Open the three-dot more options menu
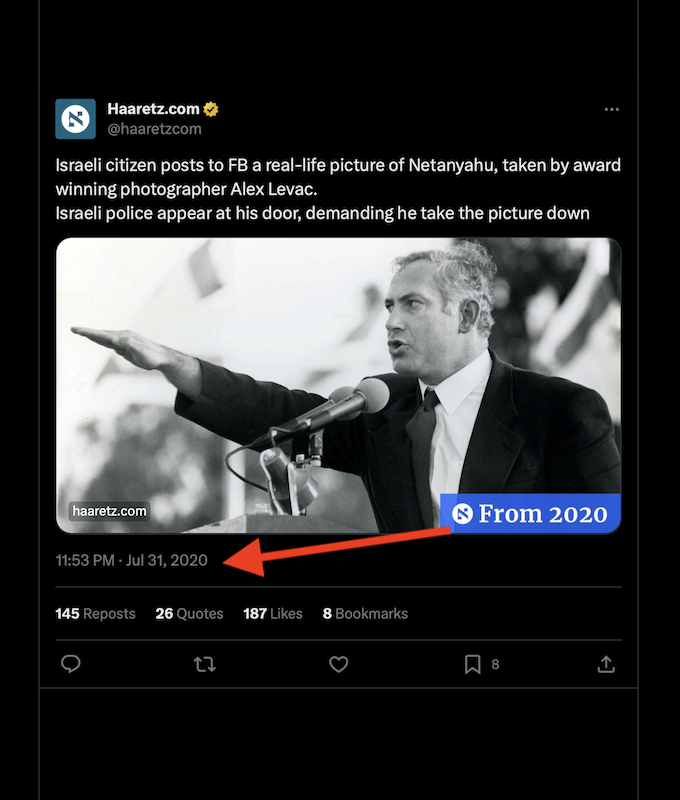The width and height of the screenshot is (680, 800). coord(612,110)
